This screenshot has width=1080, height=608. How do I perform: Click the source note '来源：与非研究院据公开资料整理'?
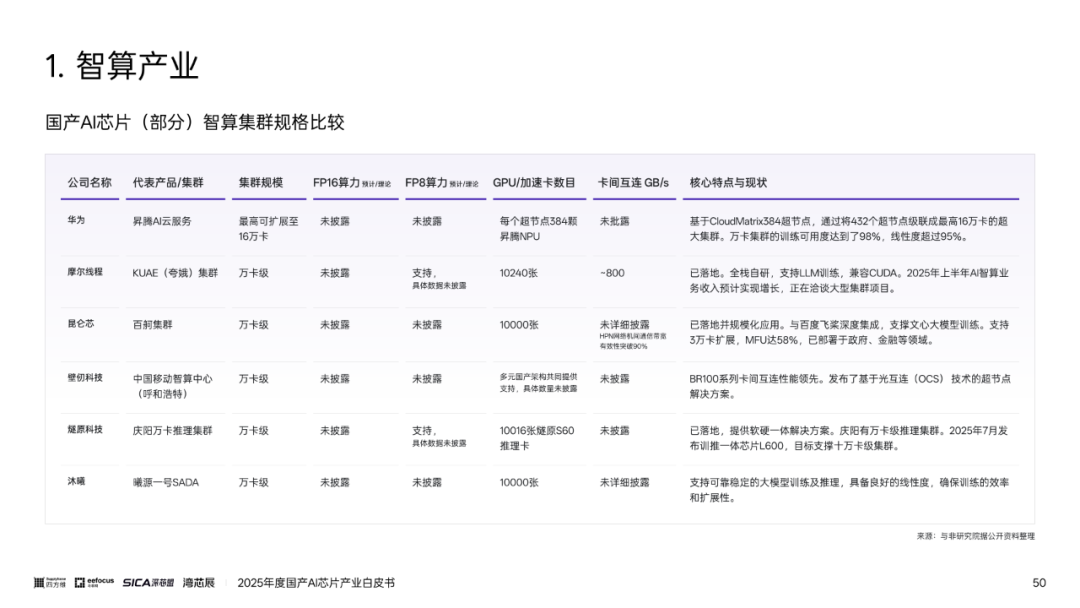(x=975, y=536)
